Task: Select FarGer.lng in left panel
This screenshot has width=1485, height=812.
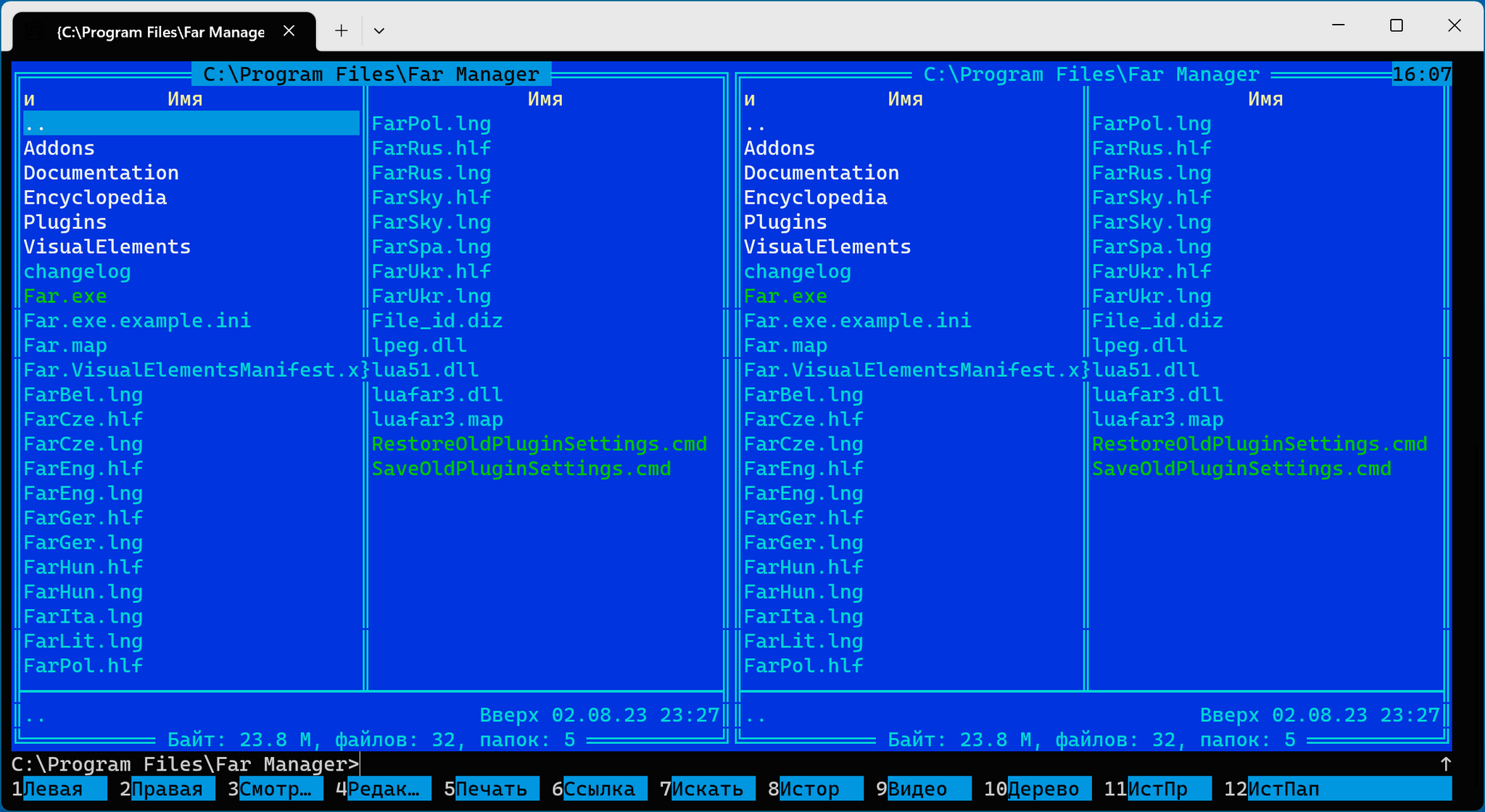Action: (83, 542)
